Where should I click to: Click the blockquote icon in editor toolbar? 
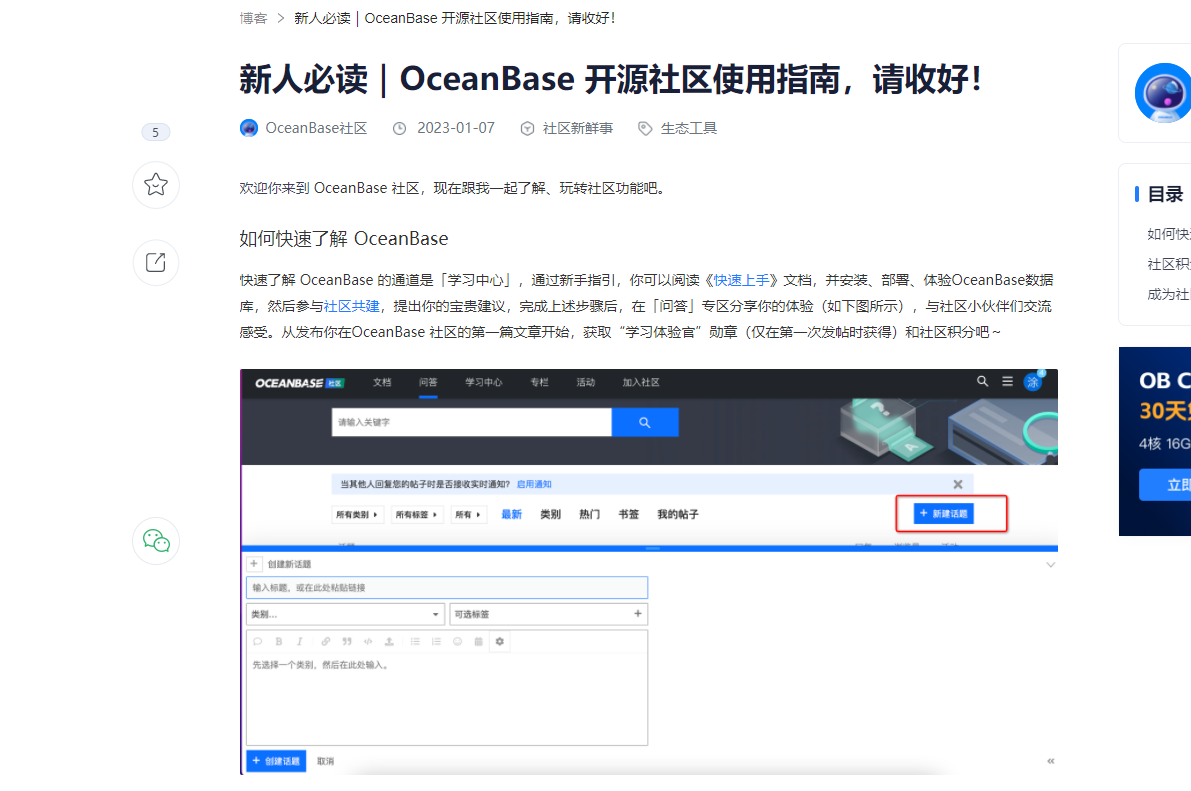[347, 642]
